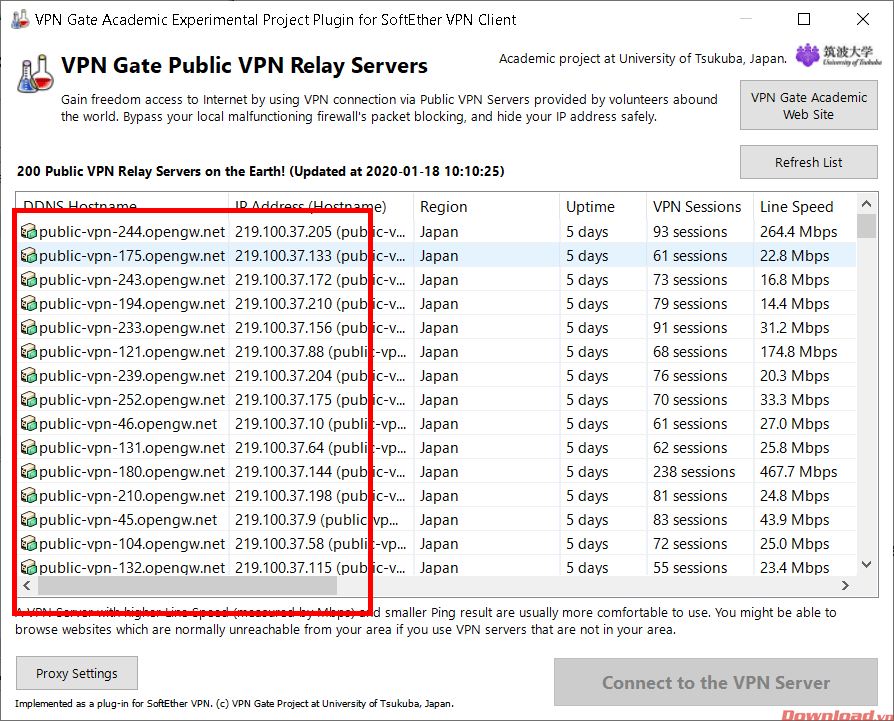894x721 pixels.
Task: Open the VPN Gate Academic Web Site
Action: click(x=808, y=105)
